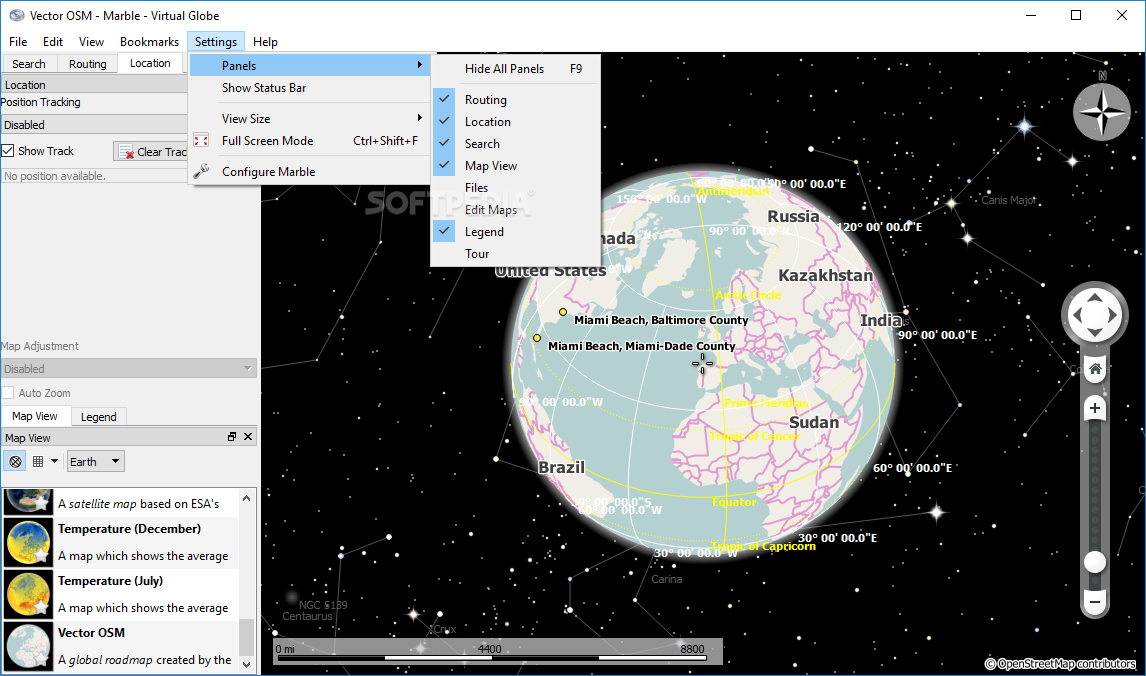Click the Miami Beach, Baltimore County placemark dot

tap(563, 312)
